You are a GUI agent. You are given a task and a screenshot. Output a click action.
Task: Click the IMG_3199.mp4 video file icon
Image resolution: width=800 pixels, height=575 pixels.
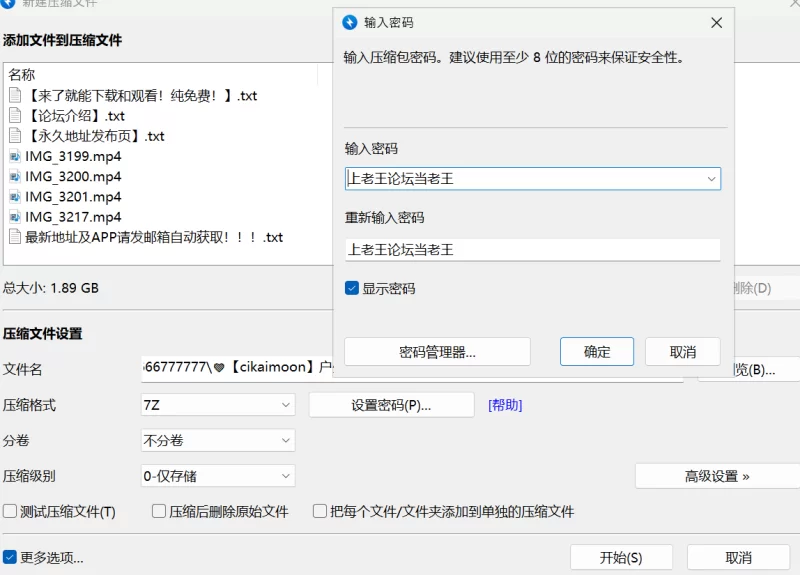click(x=15, y=156)
